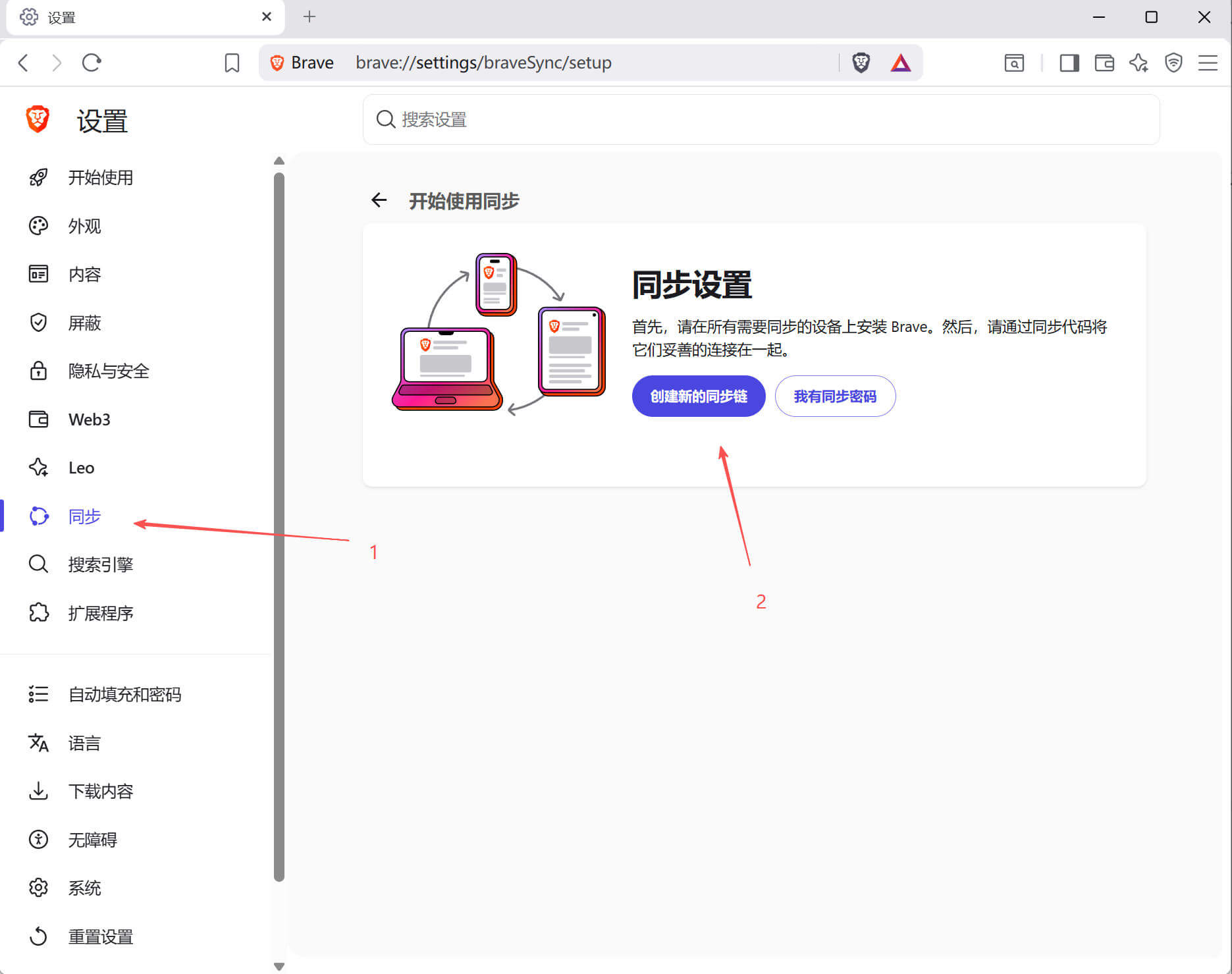Click the sidebar scrollbar down arrow
1232x974 pixels.
click(x=279, y=967)
